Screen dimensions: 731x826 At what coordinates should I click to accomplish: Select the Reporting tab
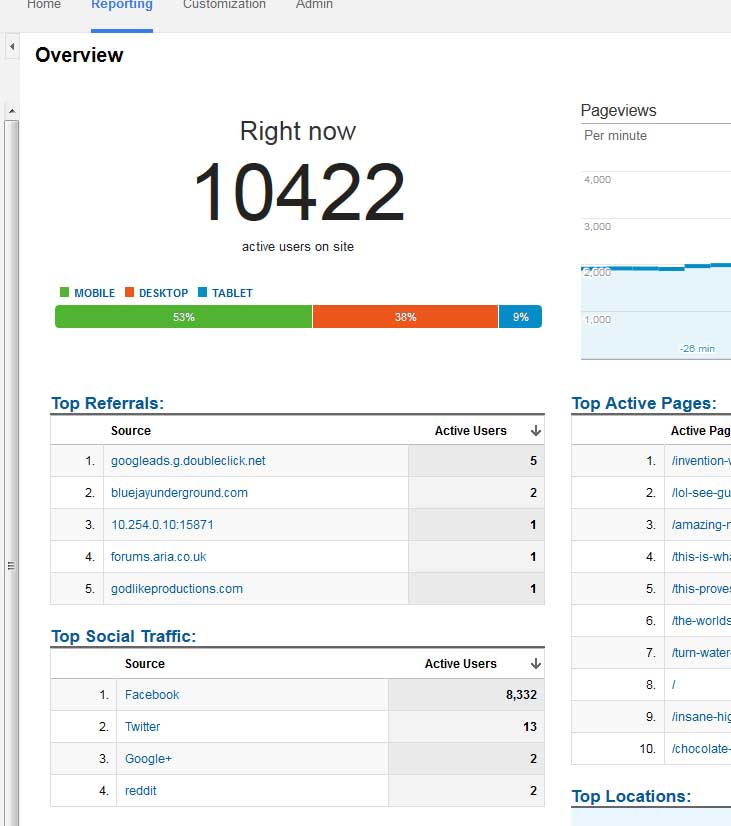pyautogui.click(x=121, y=6)
